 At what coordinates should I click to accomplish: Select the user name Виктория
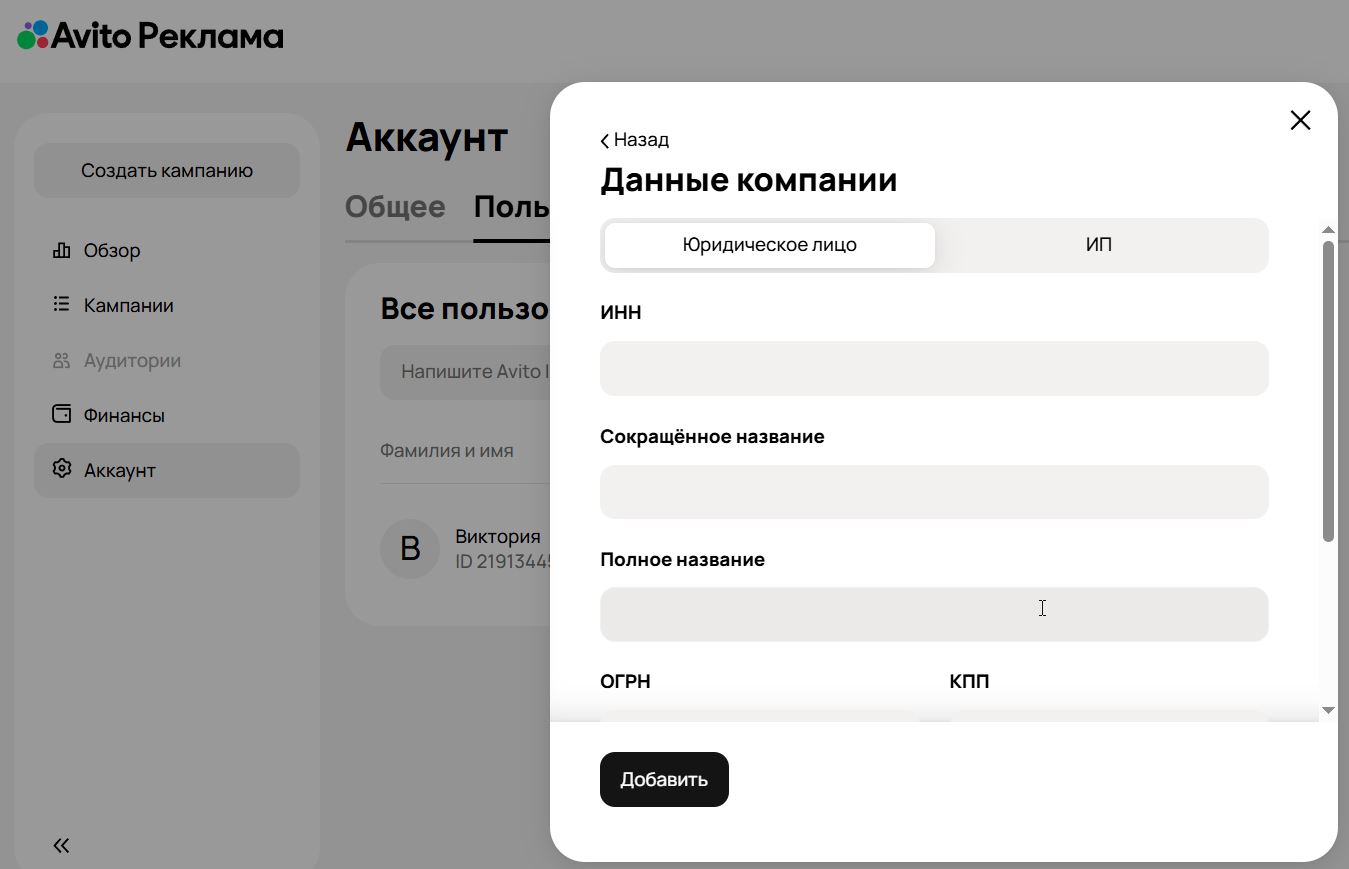tap(498, 537)
